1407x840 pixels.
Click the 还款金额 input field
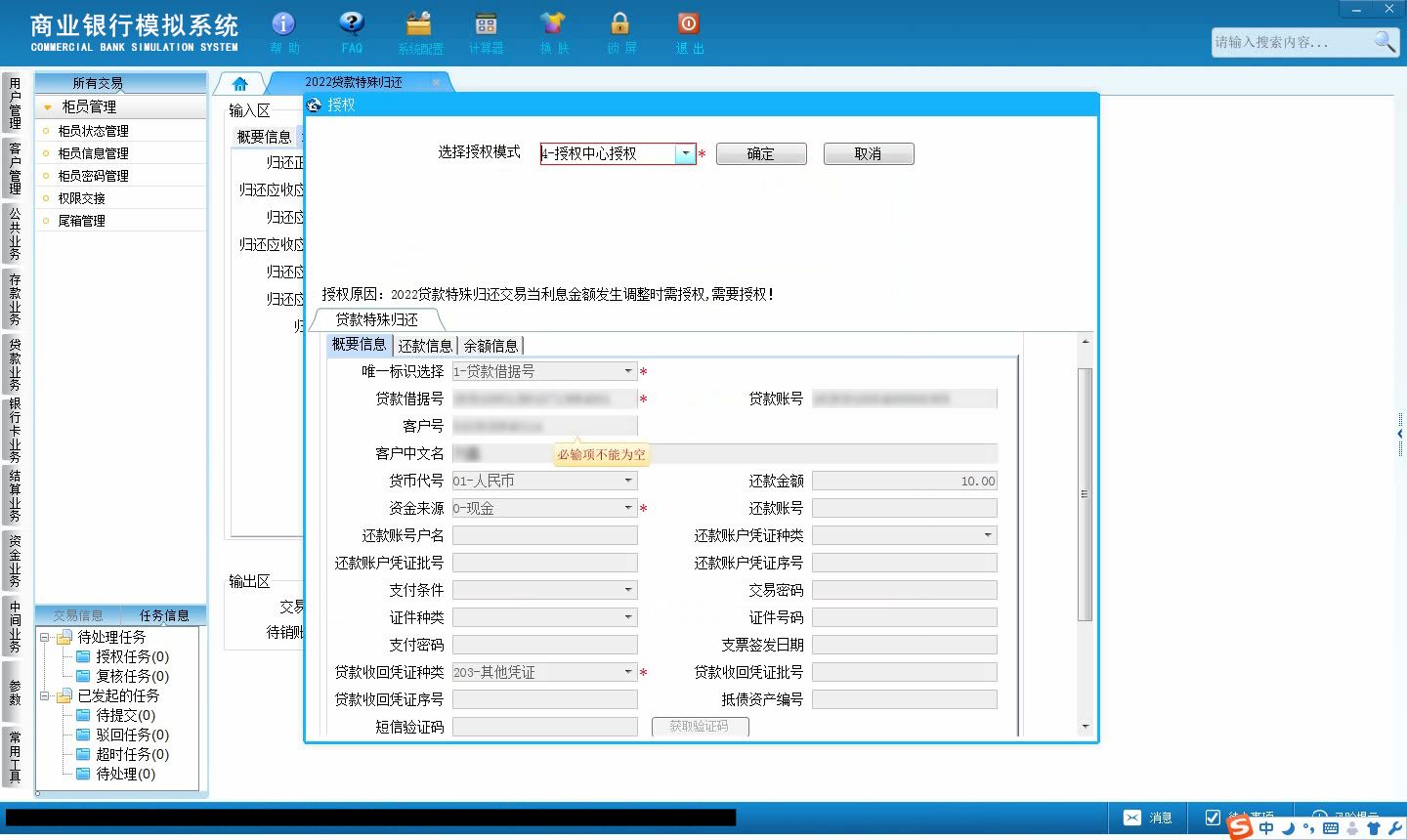click(905, 481)
